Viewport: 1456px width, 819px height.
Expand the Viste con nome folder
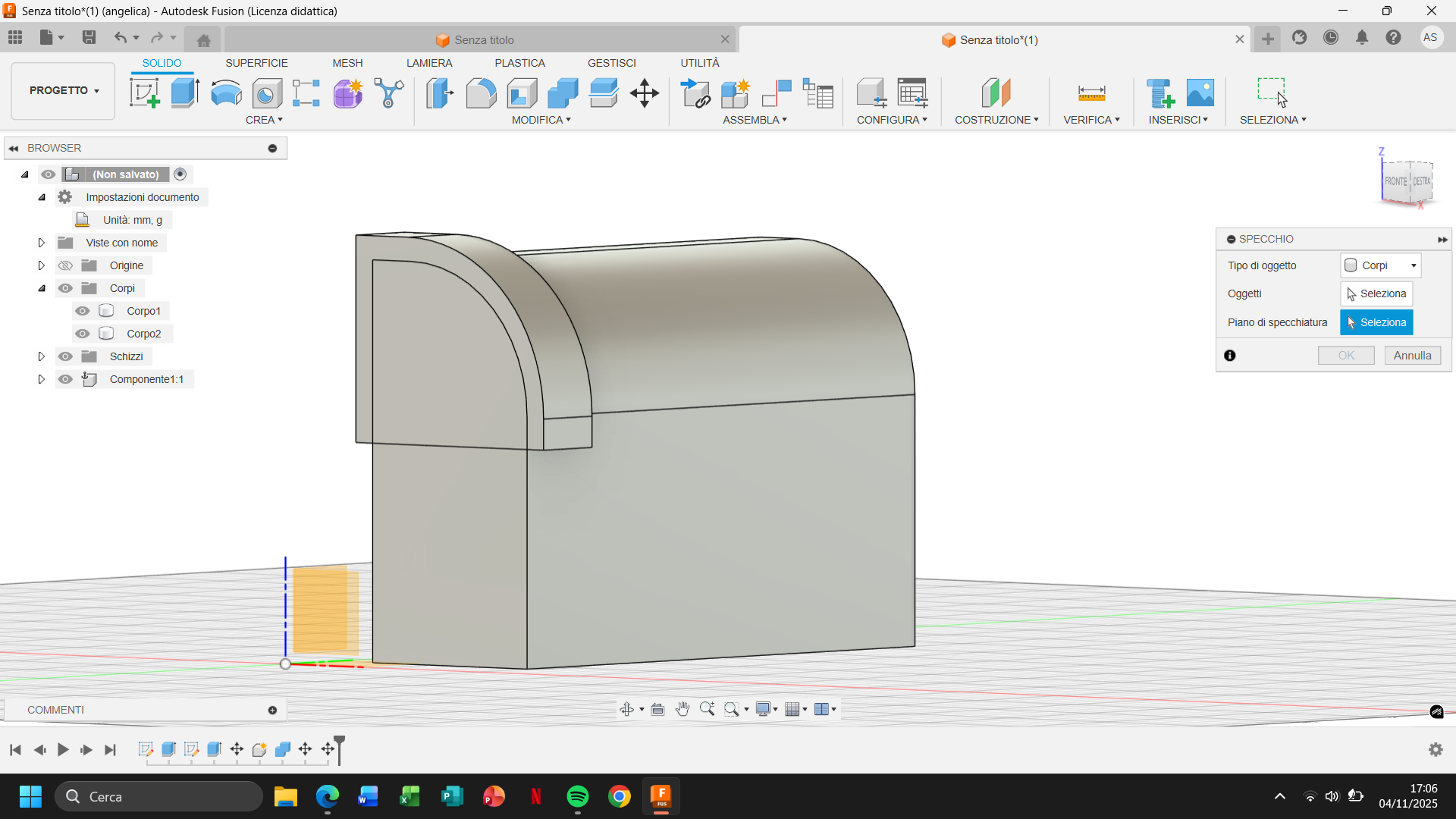click(x=42, y=243)
